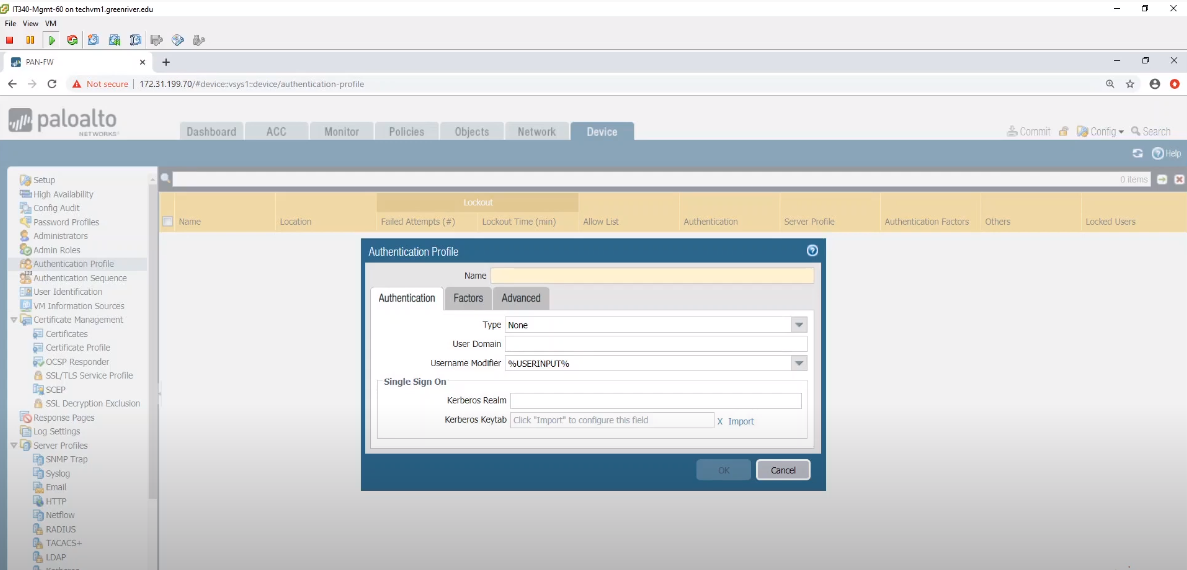
Task: Click the OK button in the dialog
Action: coord(724,470)
